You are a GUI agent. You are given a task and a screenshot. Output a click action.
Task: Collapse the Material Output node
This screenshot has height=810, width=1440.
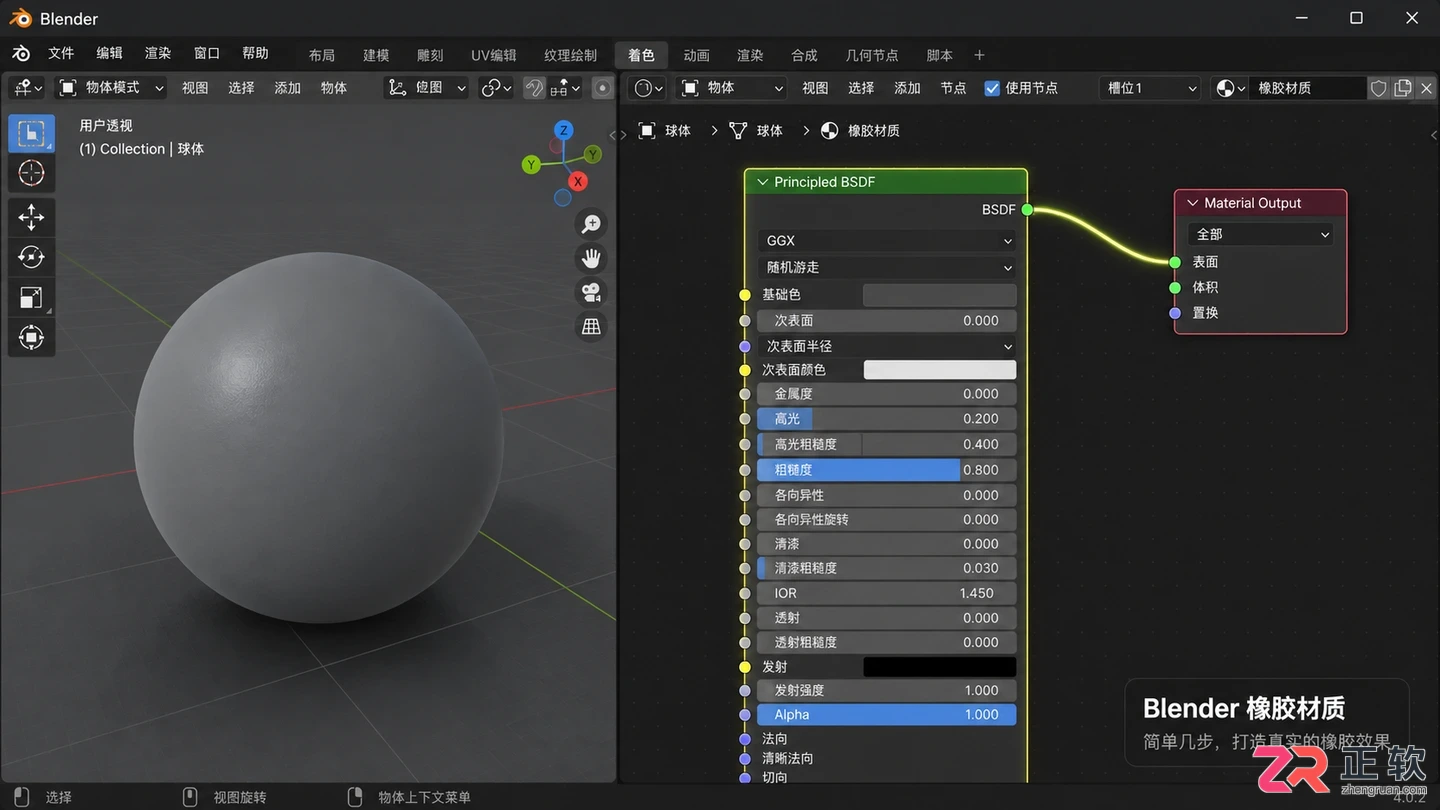[x=1192, y=203]
